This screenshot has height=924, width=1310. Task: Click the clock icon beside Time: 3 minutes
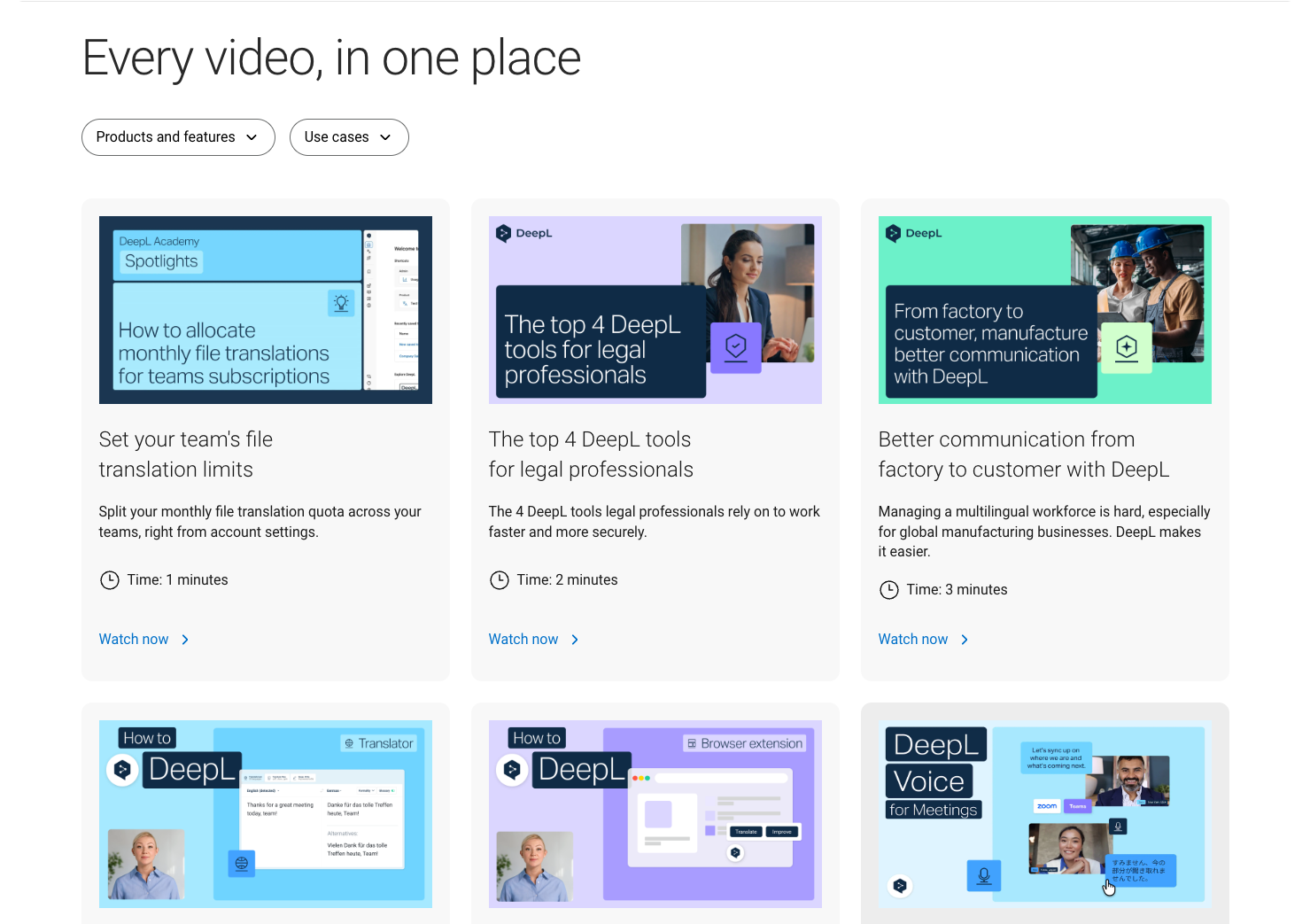(889, 590)
